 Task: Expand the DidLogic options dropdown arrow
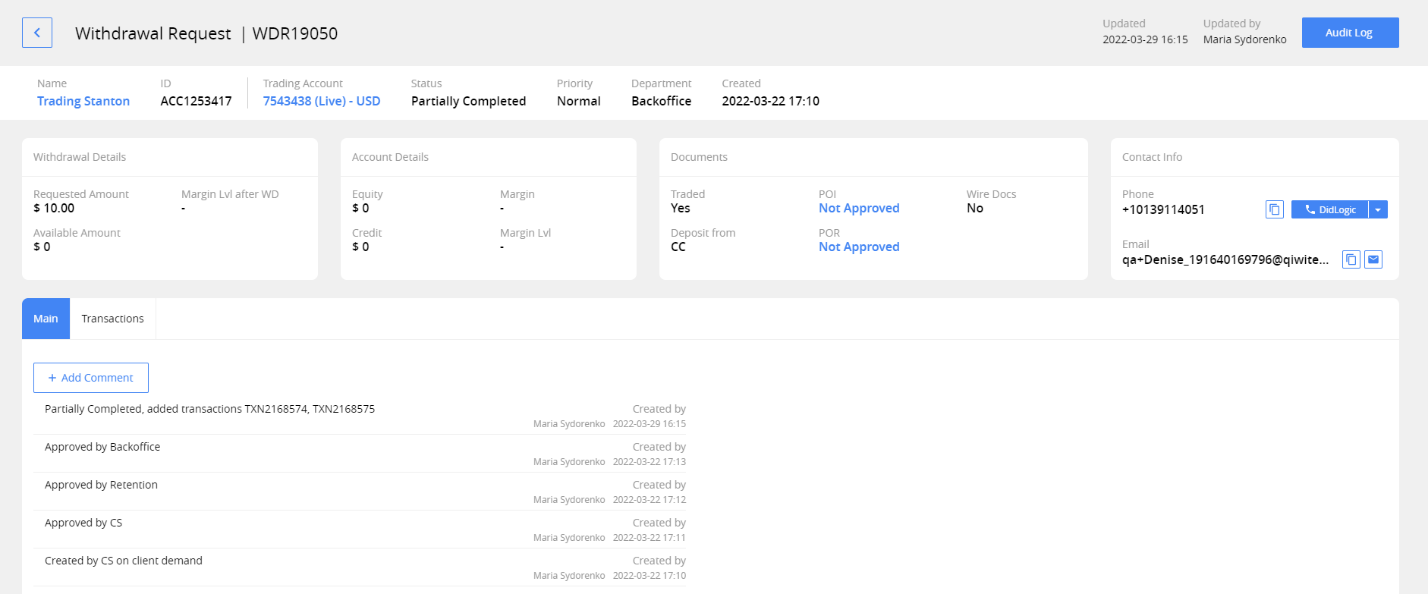pos(1378,209)
